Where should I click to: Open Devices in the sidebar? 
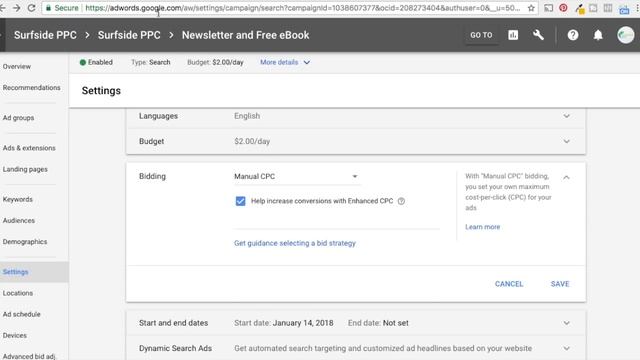(15, 336)
